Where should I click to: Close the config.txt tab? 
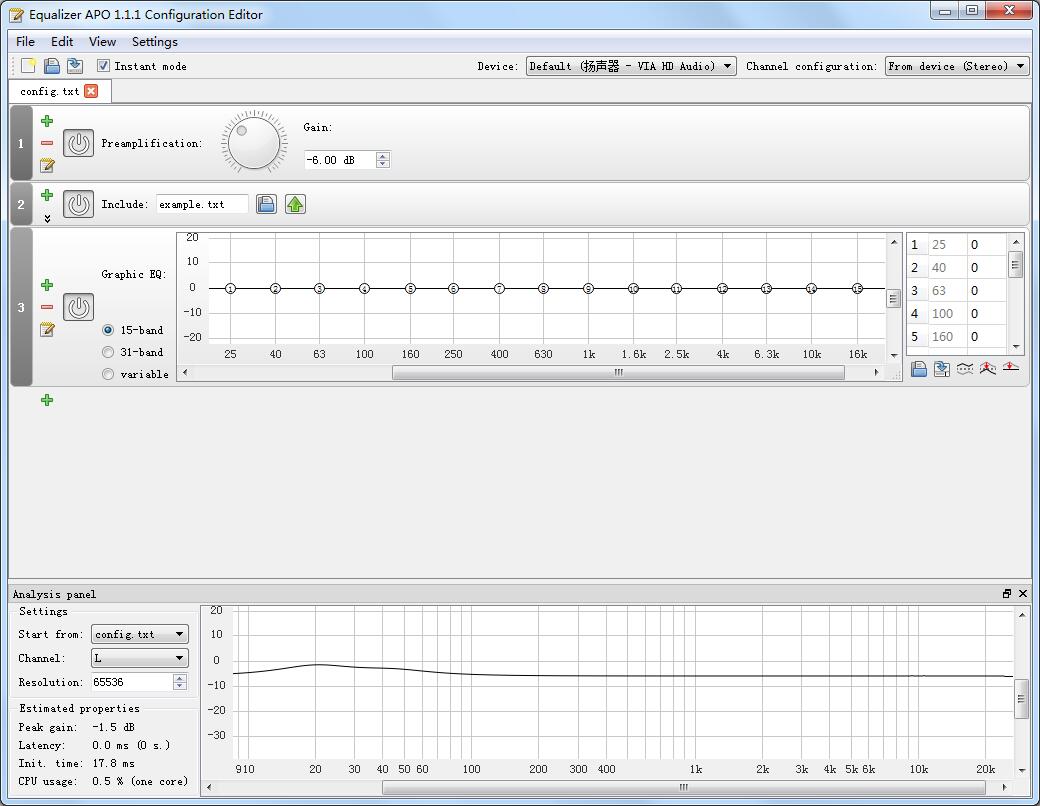click(91, 91)
